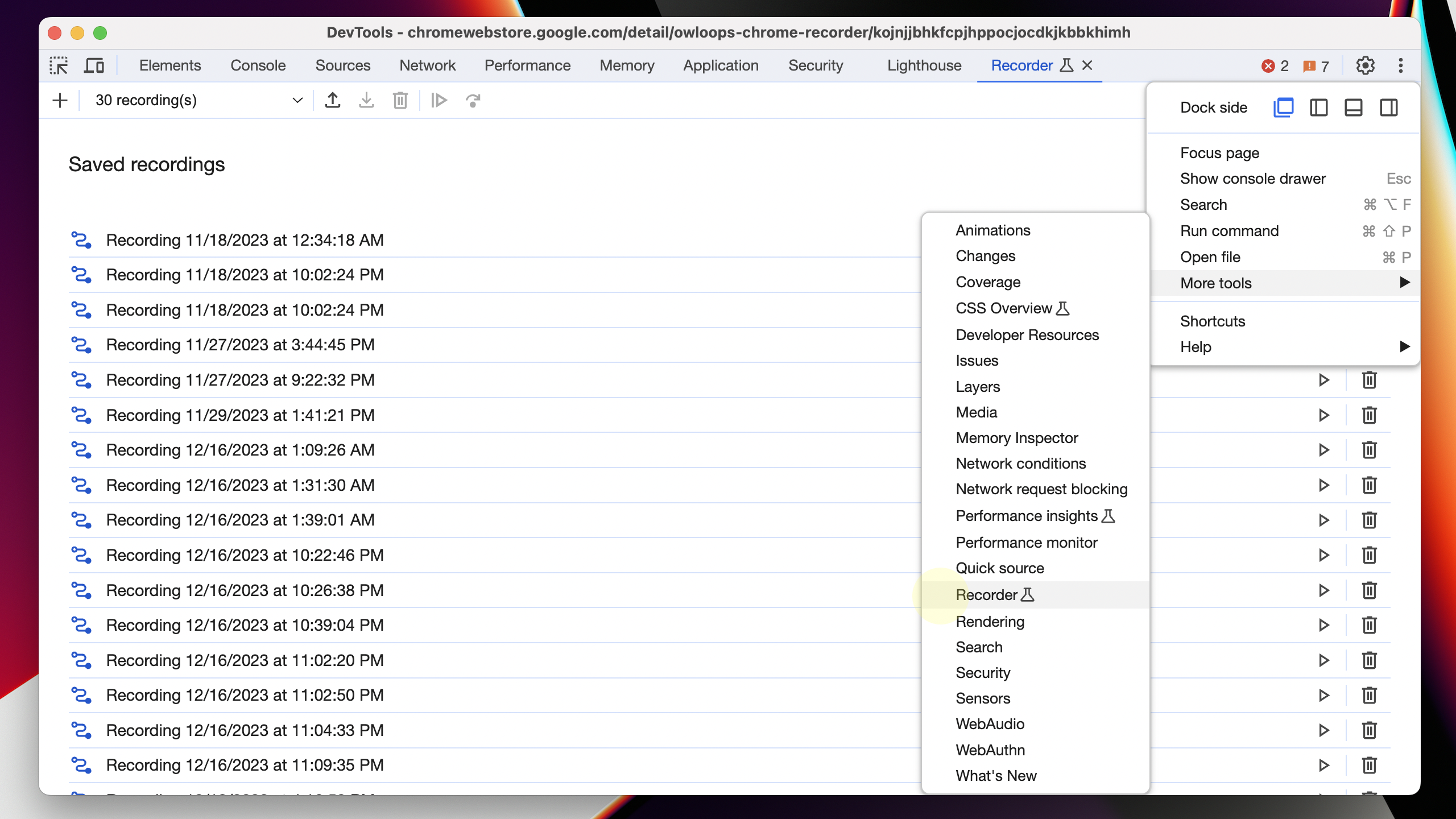The image size is (1456, 819).
Task: Delete current recording via toolbar trash icon
Action: point(400,101)
